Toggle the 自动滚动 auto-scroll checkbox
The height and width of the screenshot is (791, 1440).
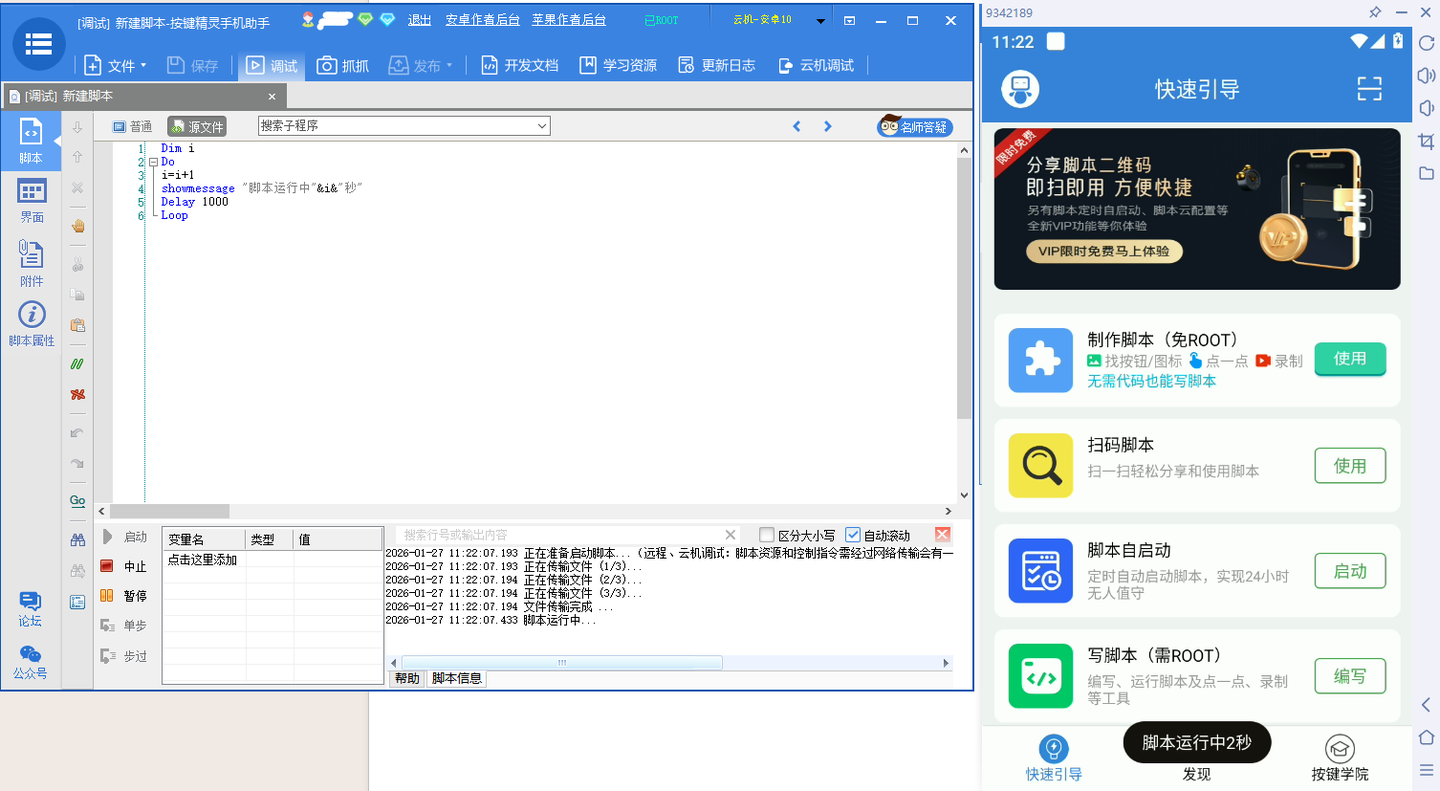[x=853, y=535]
